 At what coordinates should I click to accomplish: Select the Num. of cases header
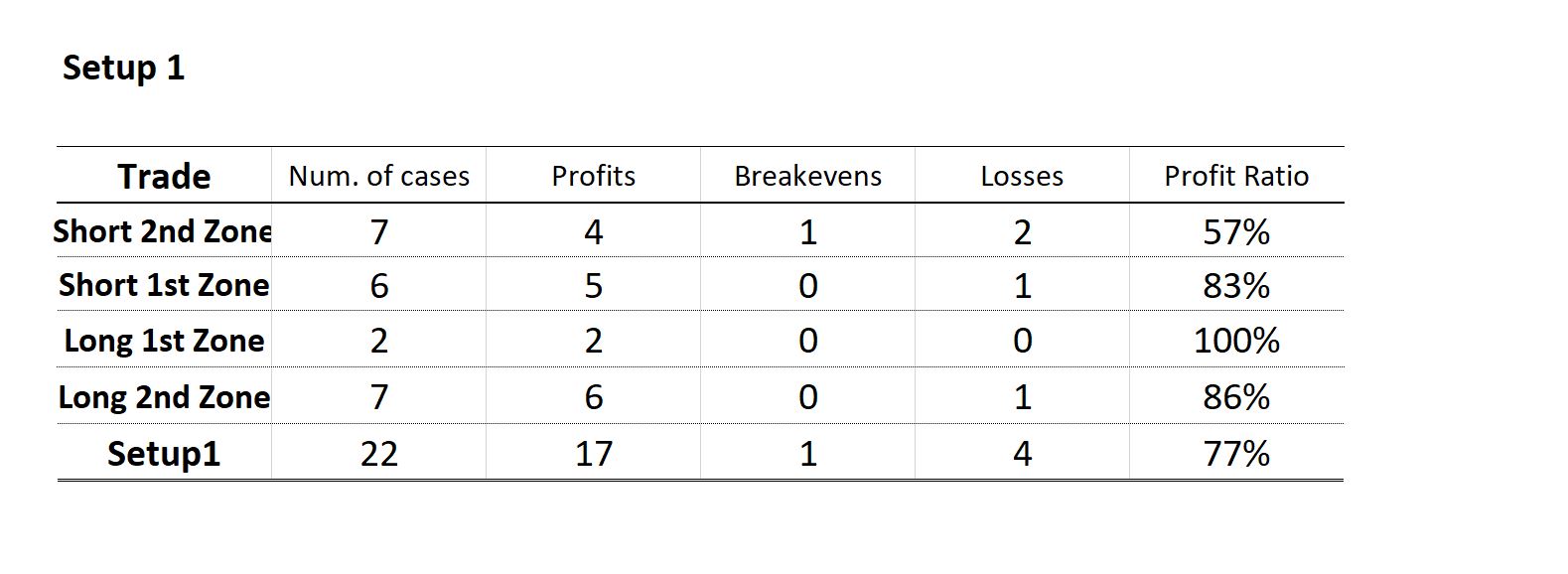pos(378,176)
